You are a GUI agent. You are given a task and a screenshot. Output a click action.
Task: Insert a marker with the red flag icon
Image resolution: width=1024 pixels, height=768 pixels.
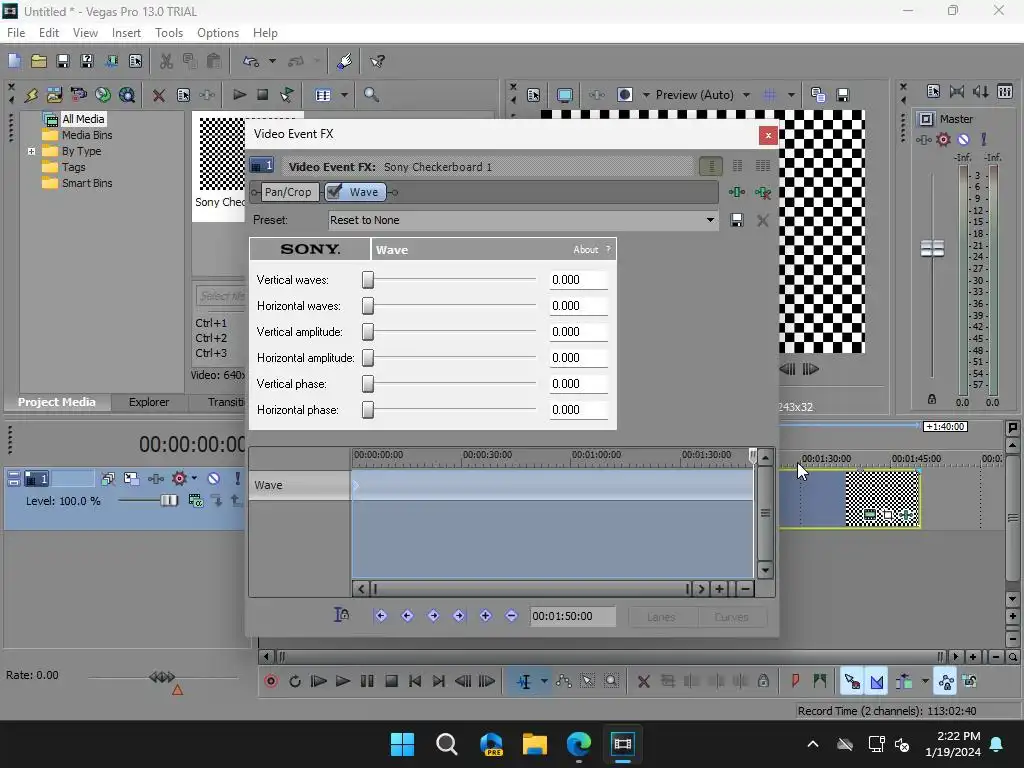pos(795,681)
